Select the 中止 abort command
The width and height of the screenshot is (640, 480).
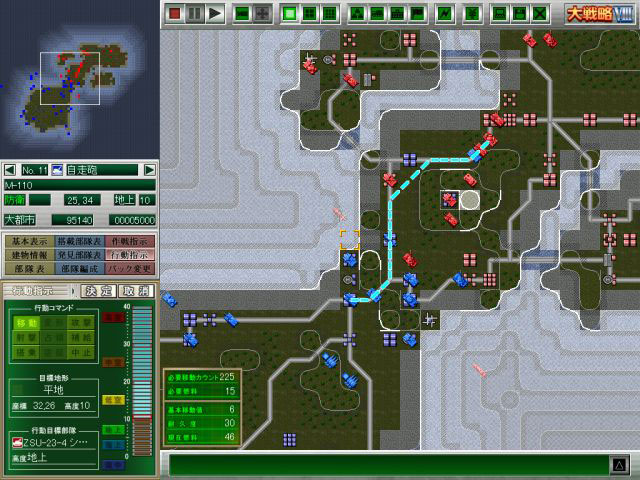click(82, 352)
